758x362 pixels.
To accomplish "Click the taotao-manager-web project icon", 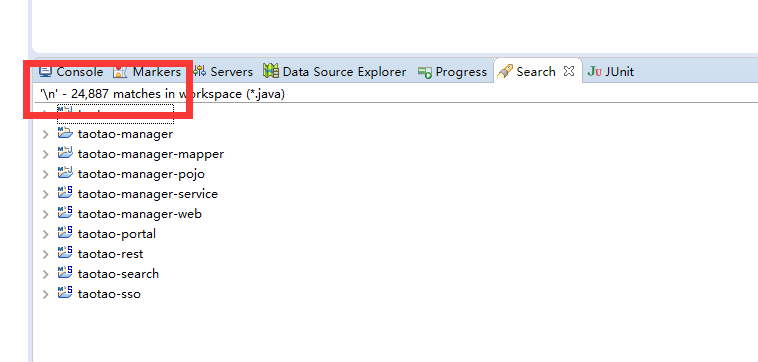I will click(65, 212).
